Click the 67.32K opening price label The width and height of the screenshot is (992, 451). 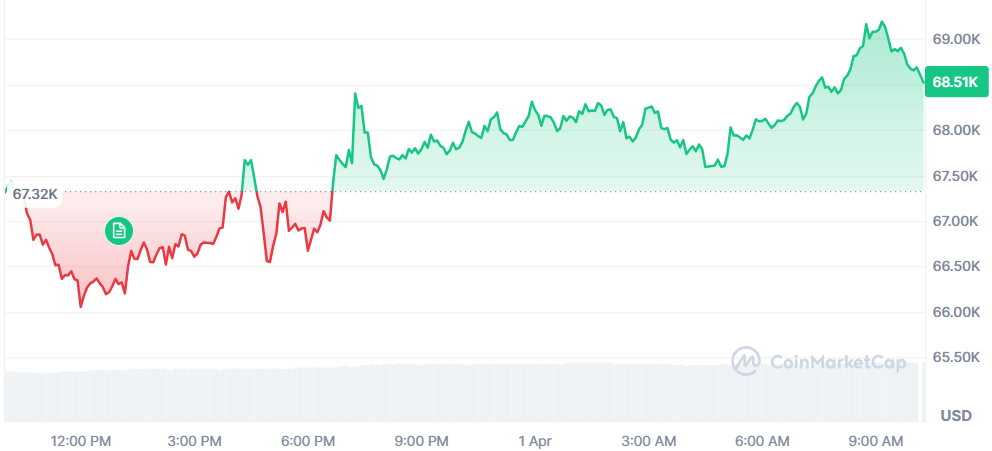click(34, 193)
